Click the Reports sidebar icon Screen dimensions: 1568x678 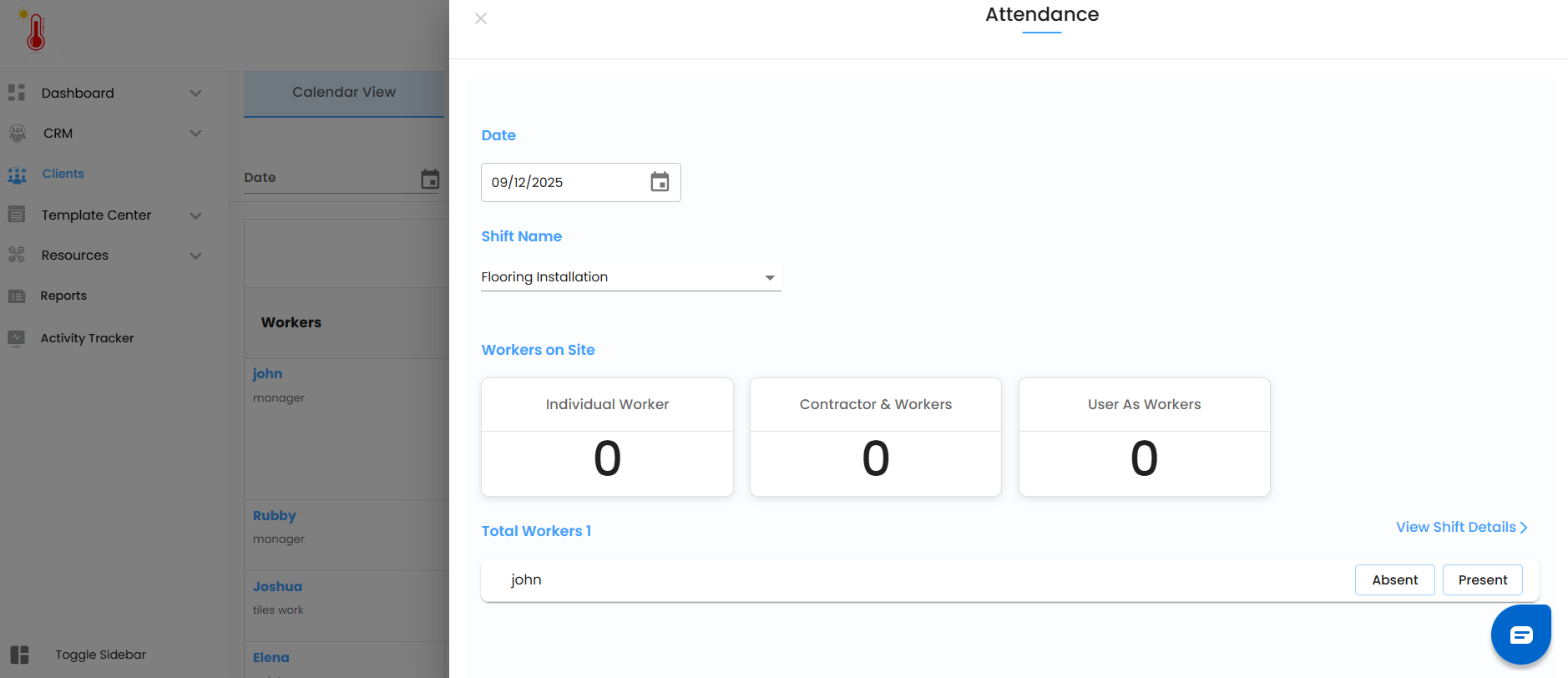(17, 296)
